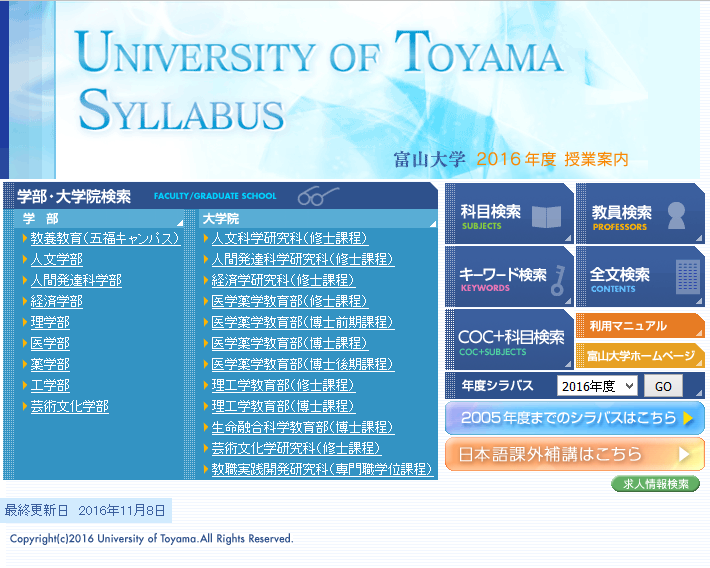Open 工学部 link
The image size is (710, 568).
point(50,385)
